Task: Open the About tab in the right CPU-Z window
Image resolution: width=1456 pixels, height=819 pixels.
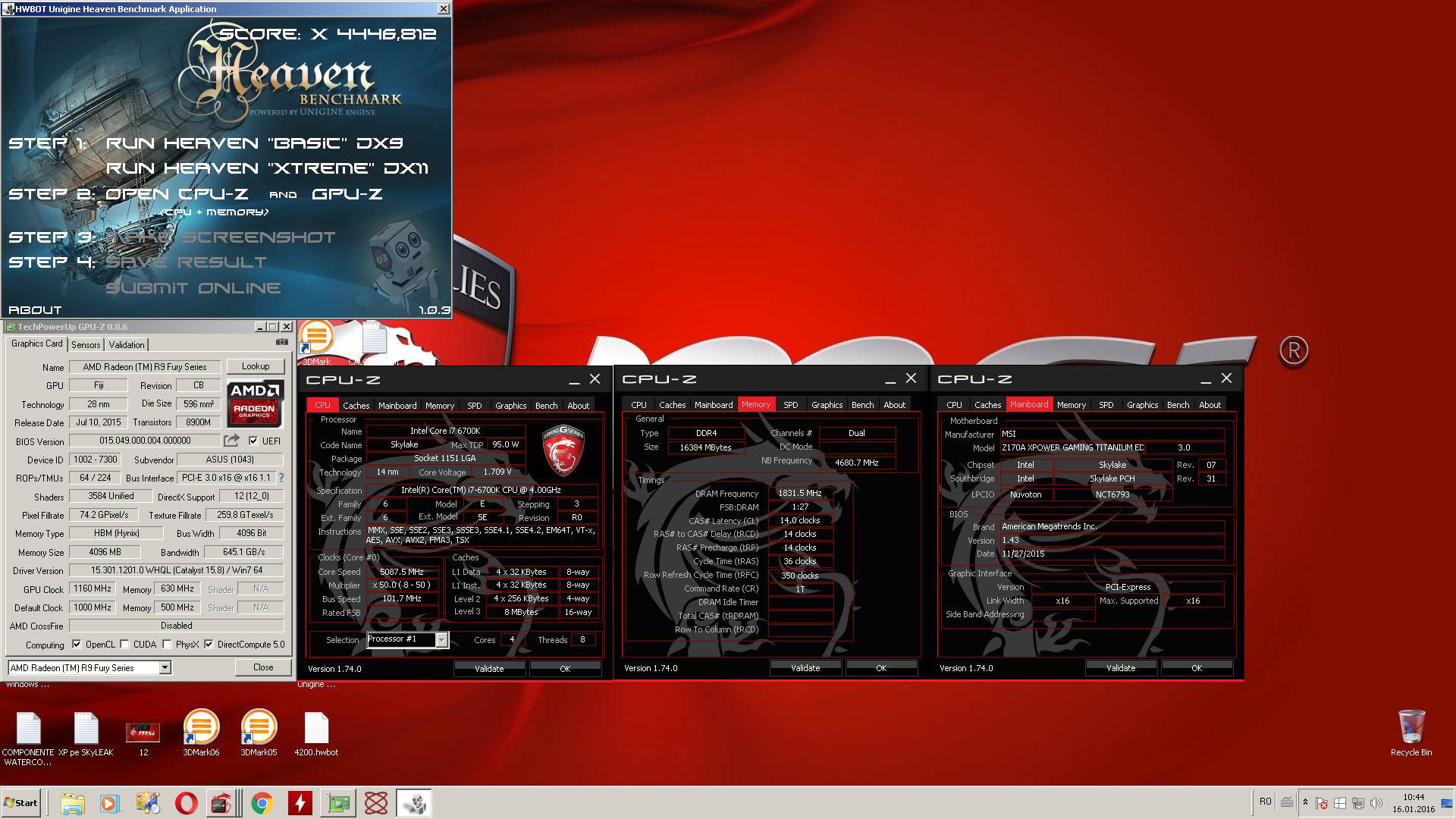Action: click(x=1210, y=405)
